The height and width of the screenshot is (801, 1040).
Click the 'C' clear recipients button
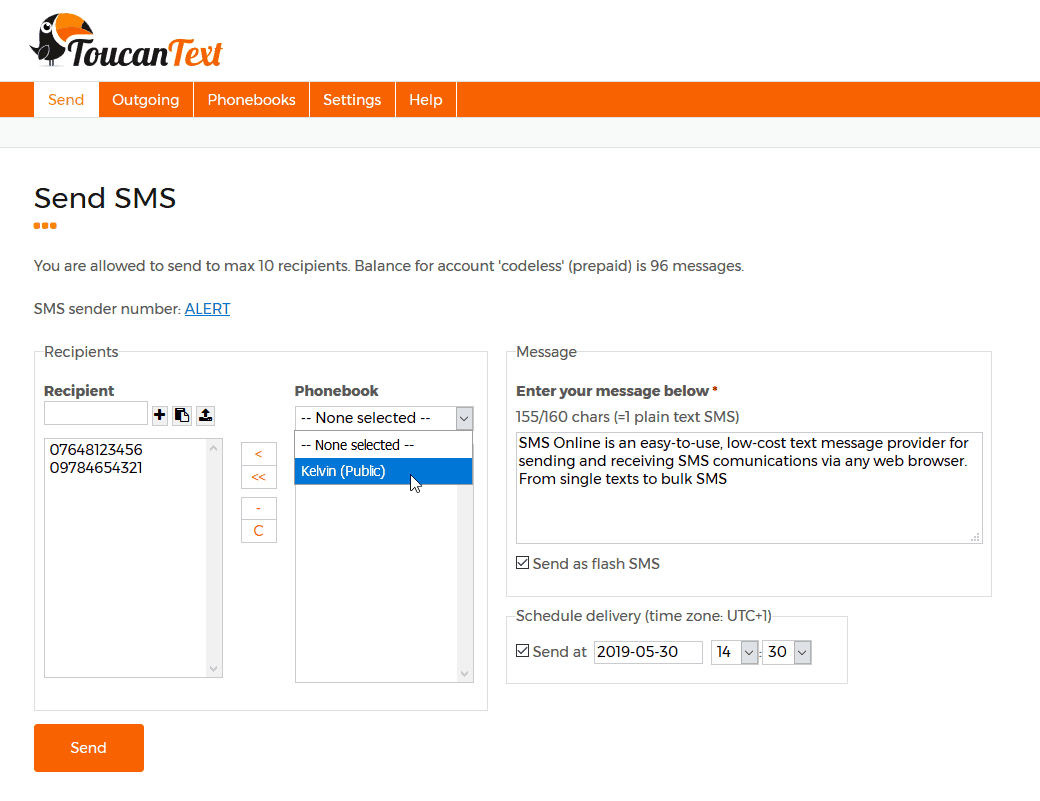click(258, 531)
